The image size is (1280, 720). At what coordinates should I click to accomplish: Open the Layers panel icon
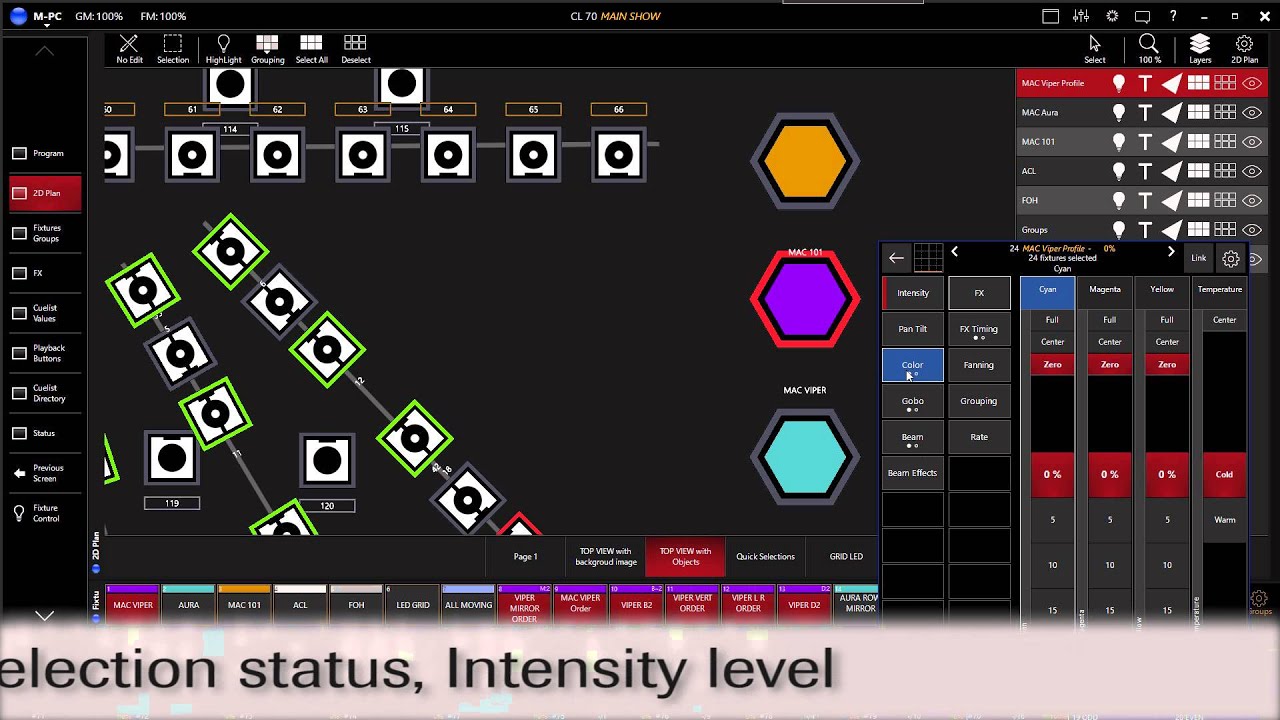point(1200,48)
